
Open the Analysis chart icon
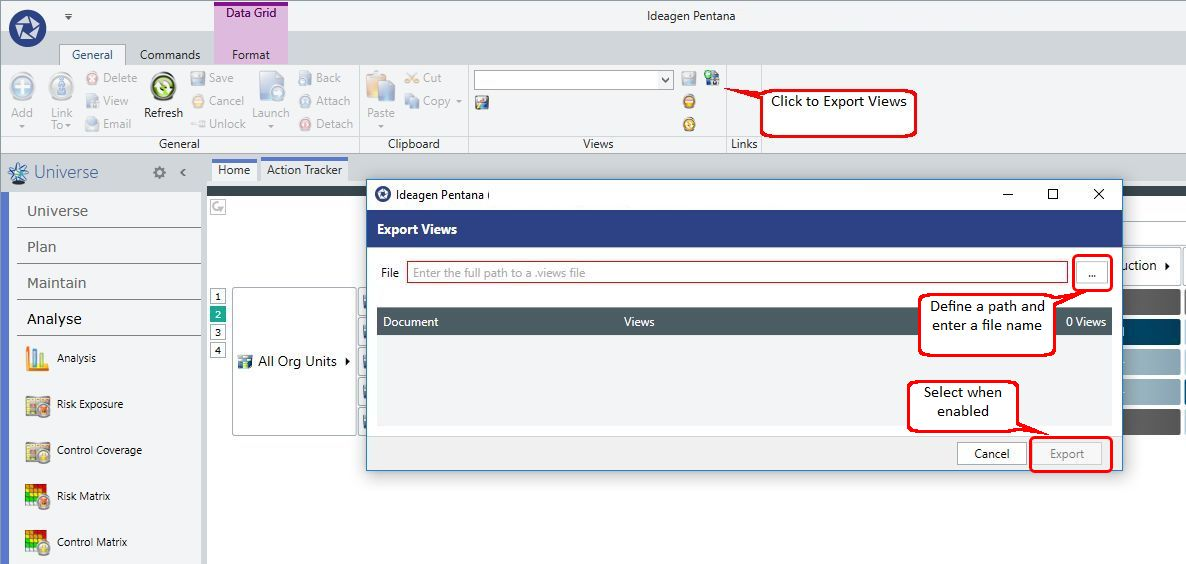pos(37,358)
